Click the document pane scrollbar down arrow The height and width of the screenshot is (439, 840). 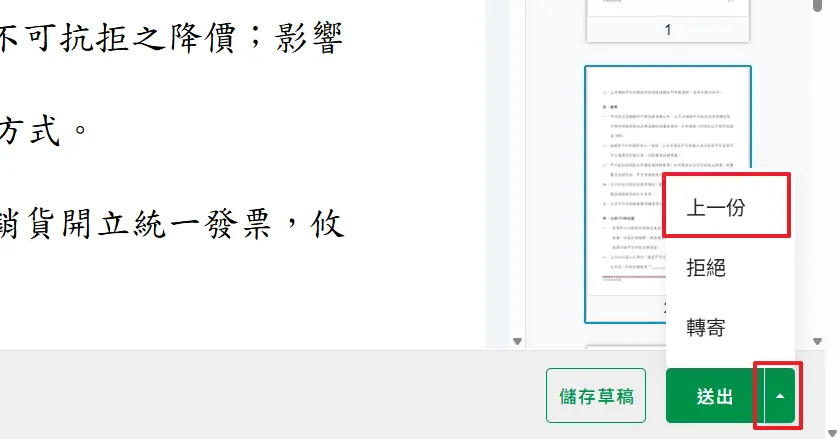517,341
